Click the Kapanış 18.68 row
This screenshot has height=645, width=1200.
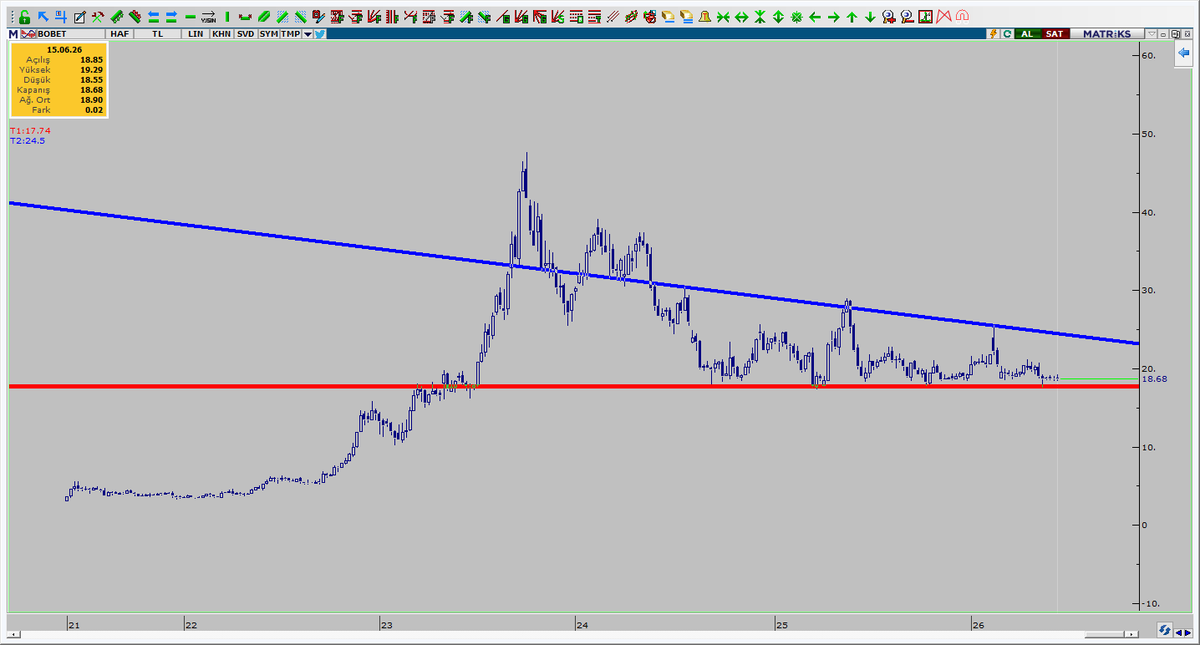(58, 90)
